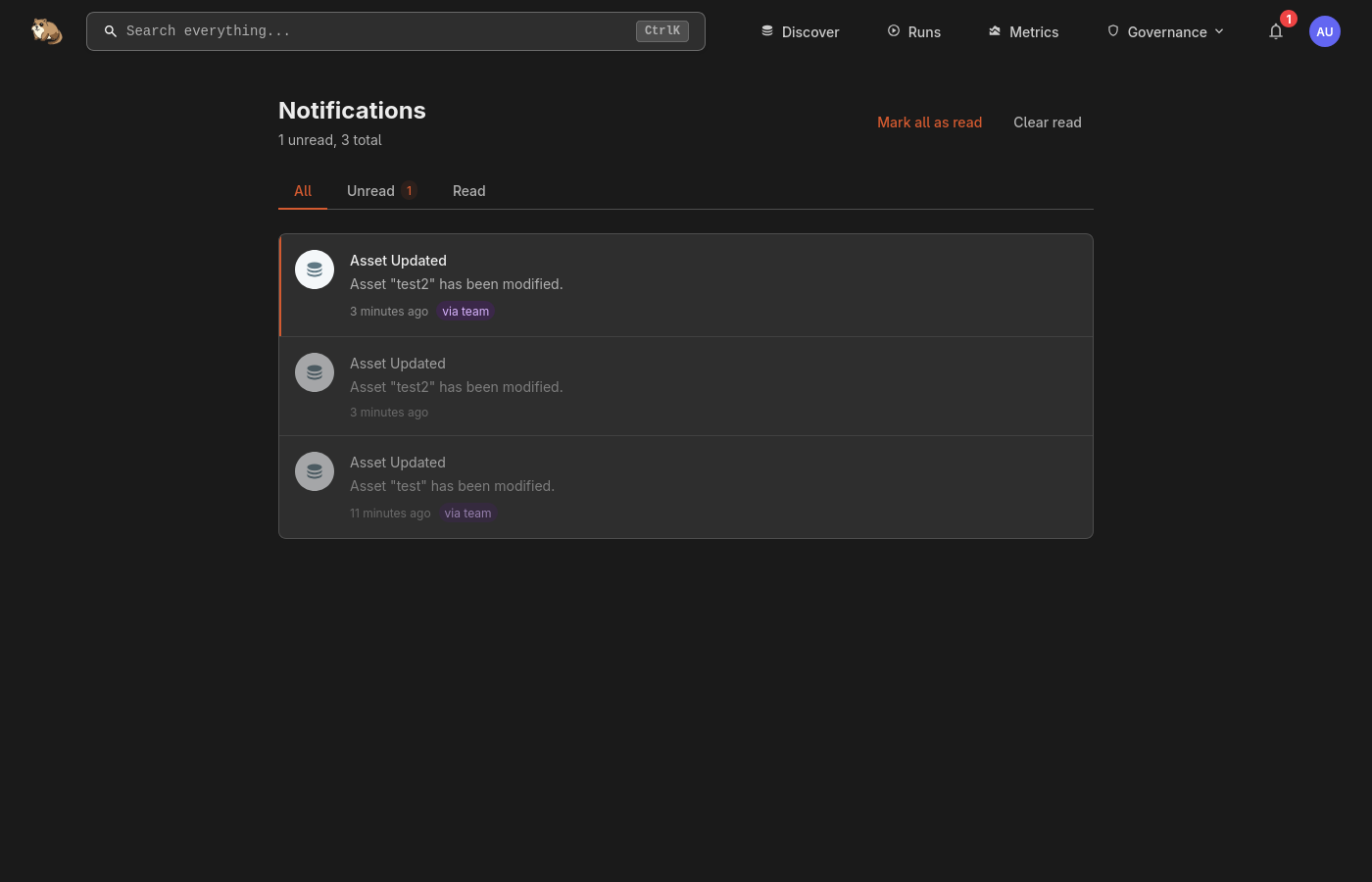
Task: Switch to the Read tab
Action: tap(468, 191)
